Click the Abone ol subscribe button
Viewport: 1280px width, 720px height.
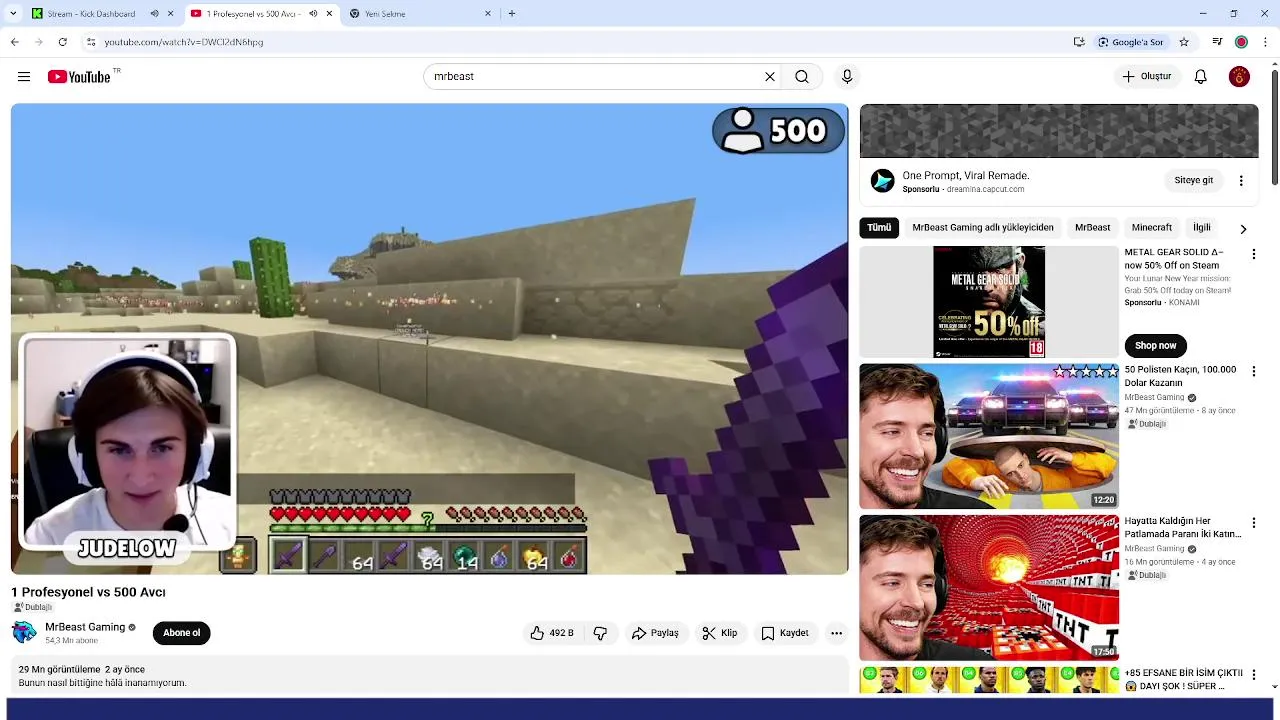click(182, 633)
